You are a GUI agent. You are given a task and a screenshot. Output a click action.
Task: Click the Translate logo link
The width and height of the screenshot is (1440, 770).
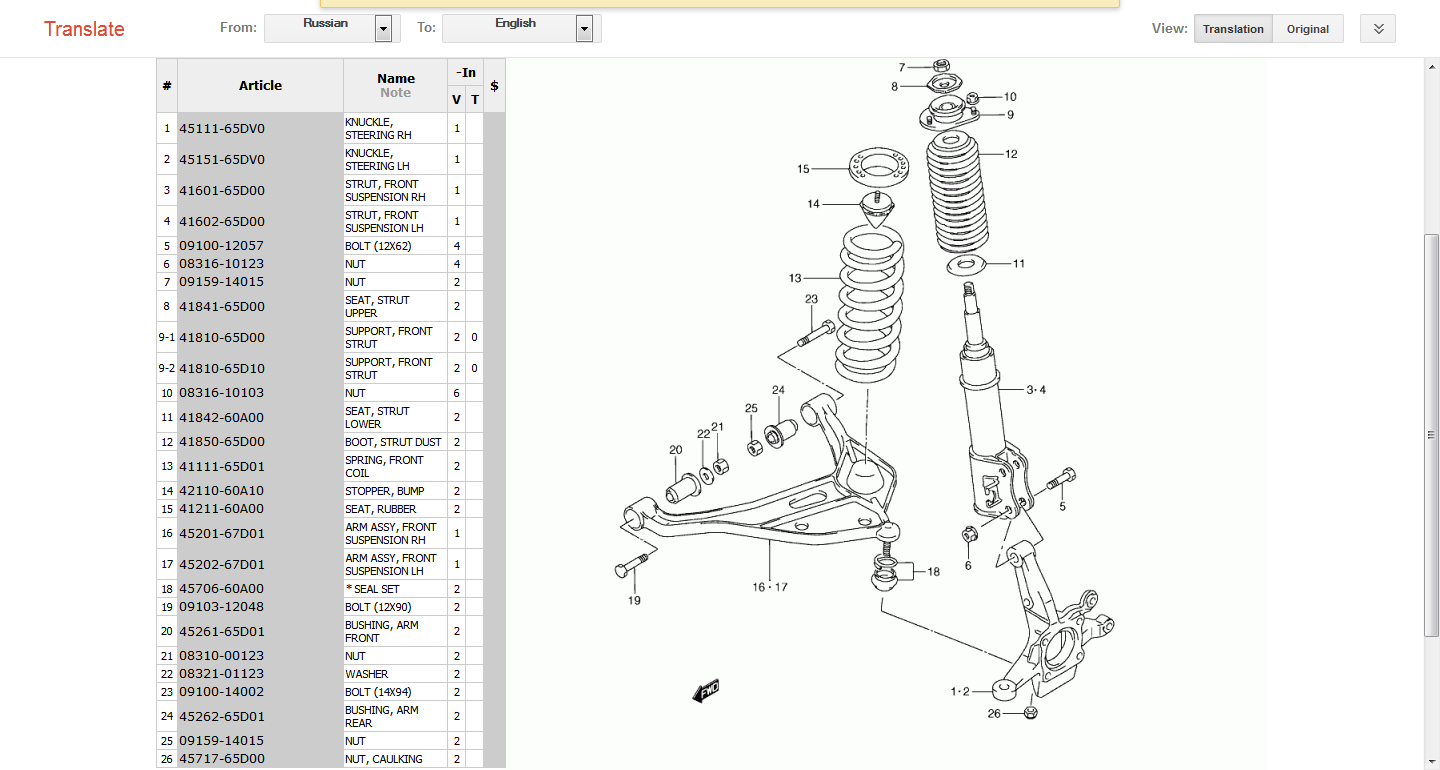84,29
